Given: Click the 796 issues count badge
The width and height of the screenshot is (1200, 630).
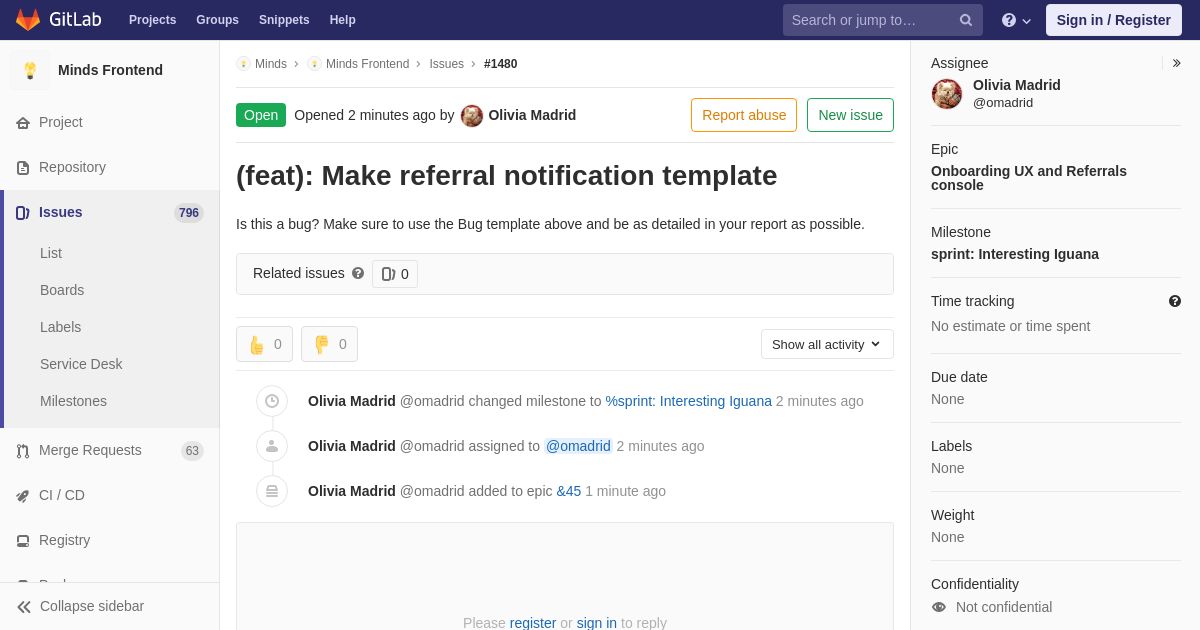Looking at the screenshot, I should coord(189,213).
